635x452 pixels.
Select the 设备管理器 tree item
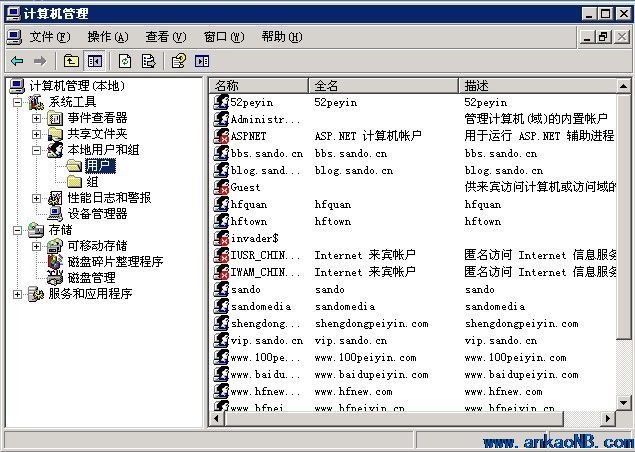(x=97, y=214)
